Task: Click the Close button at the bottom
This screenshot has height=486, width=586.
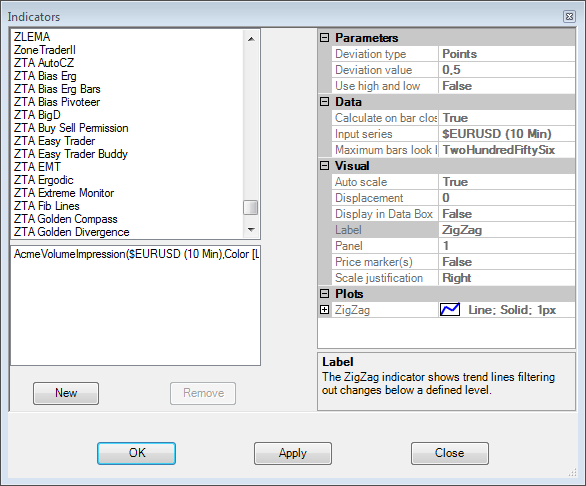Action: click(450, 453)
